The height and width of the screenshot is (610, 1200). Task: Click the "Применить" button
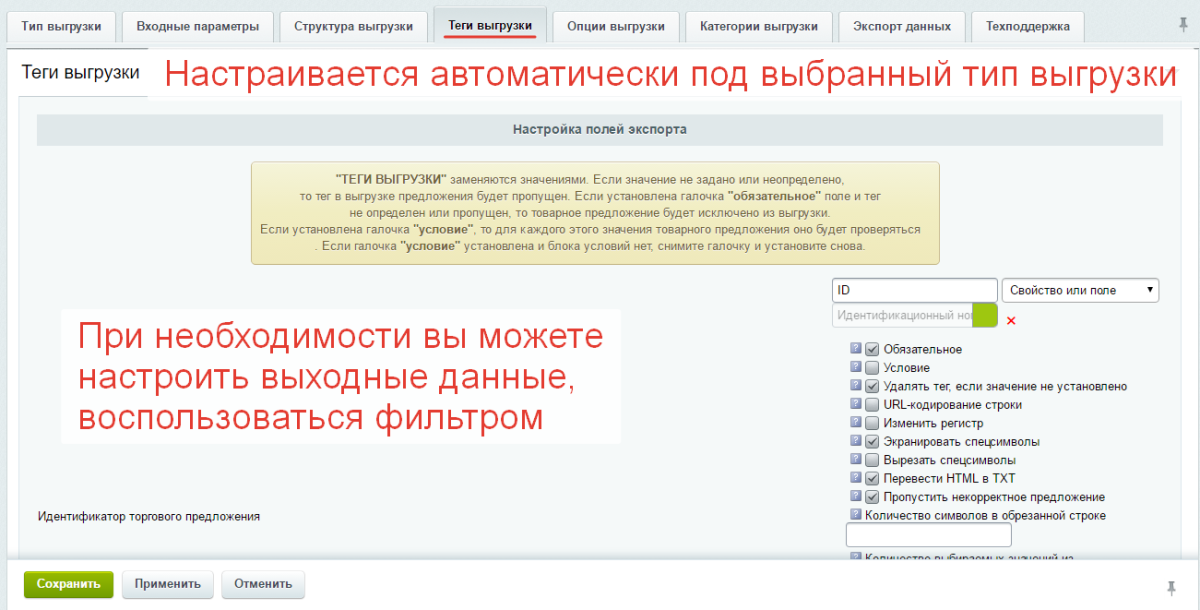coord(168,584)
